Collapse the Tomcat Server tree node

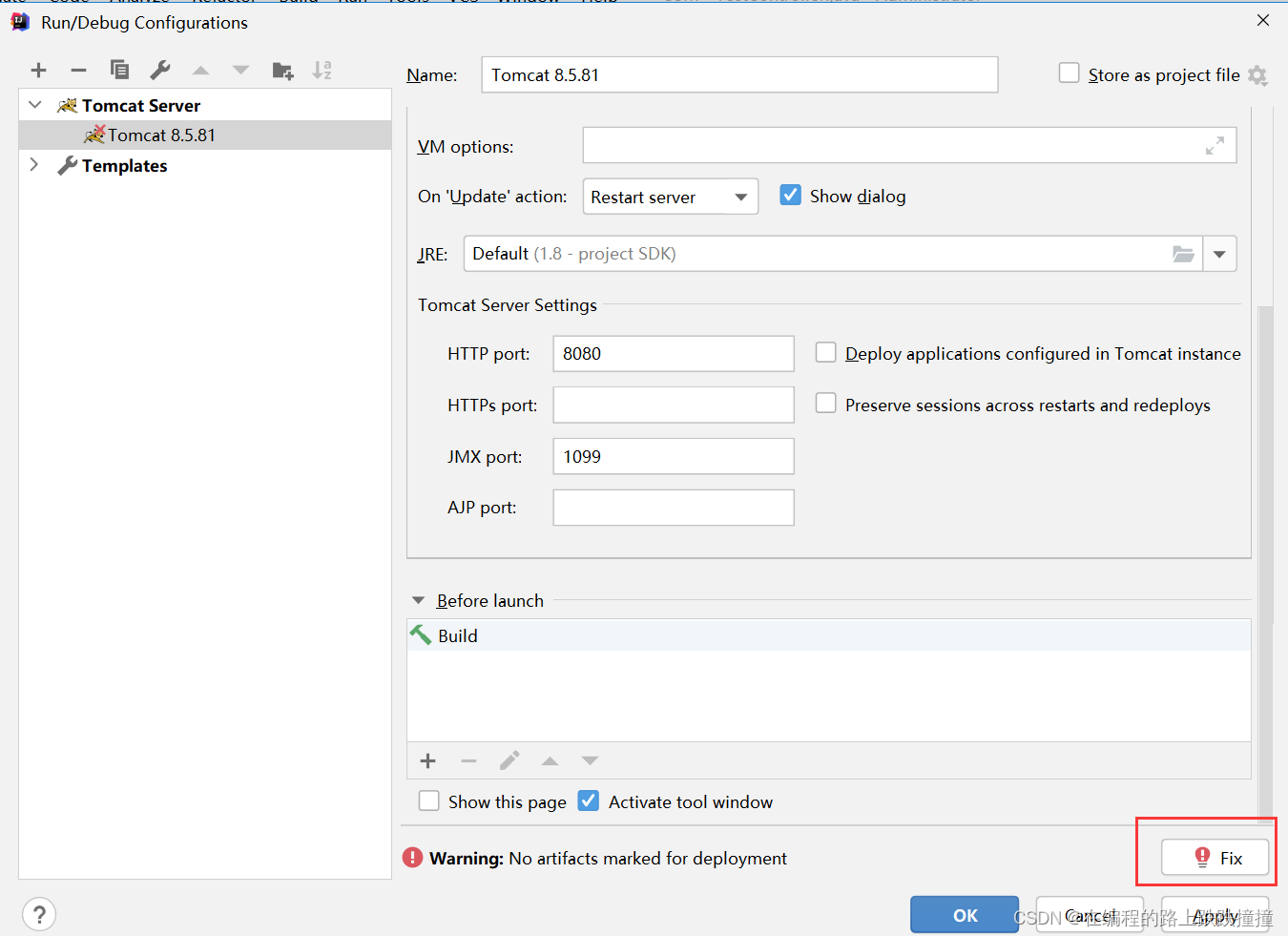(35, 105)
